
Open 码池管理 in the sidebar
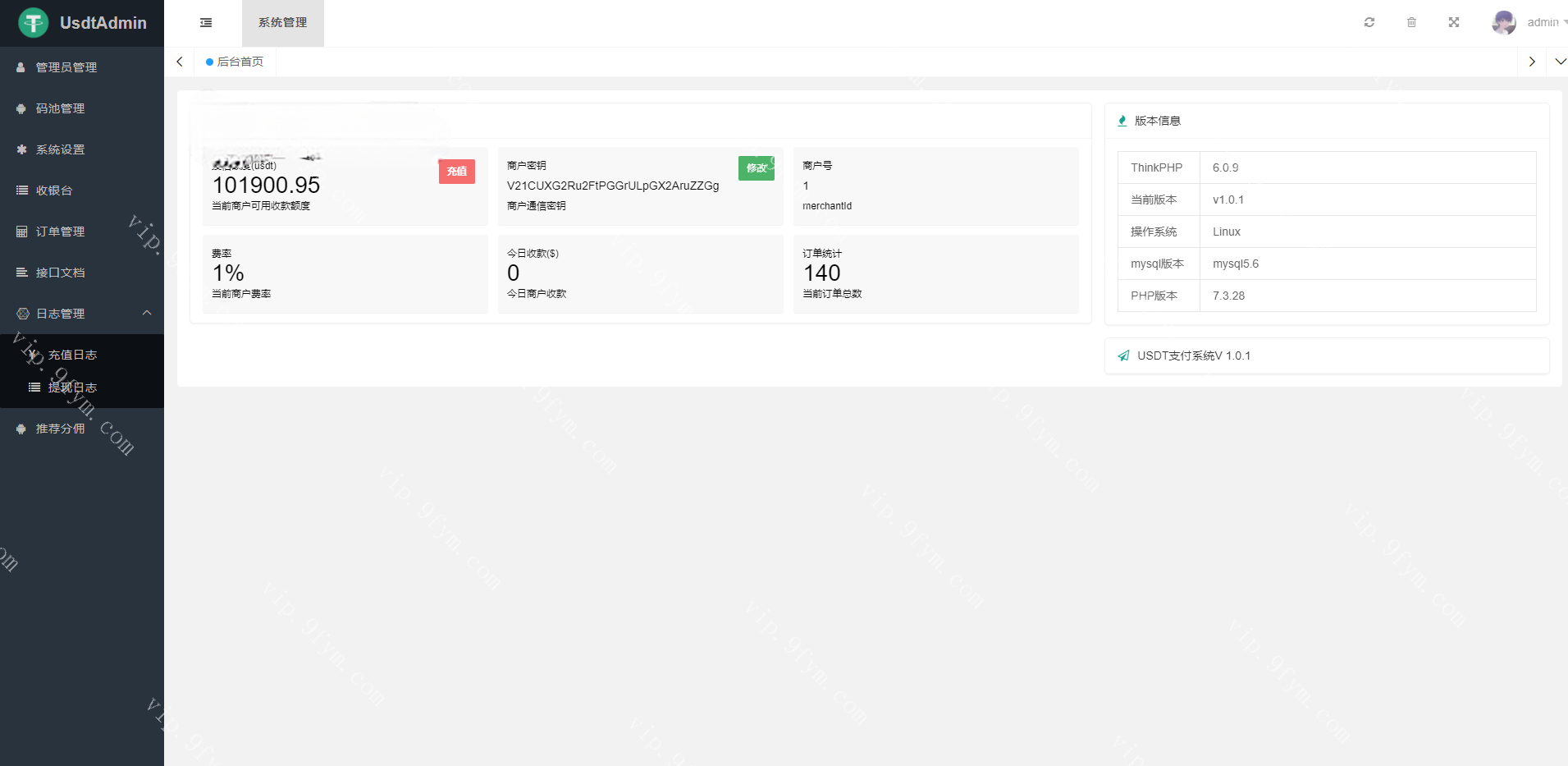[61, 108]
